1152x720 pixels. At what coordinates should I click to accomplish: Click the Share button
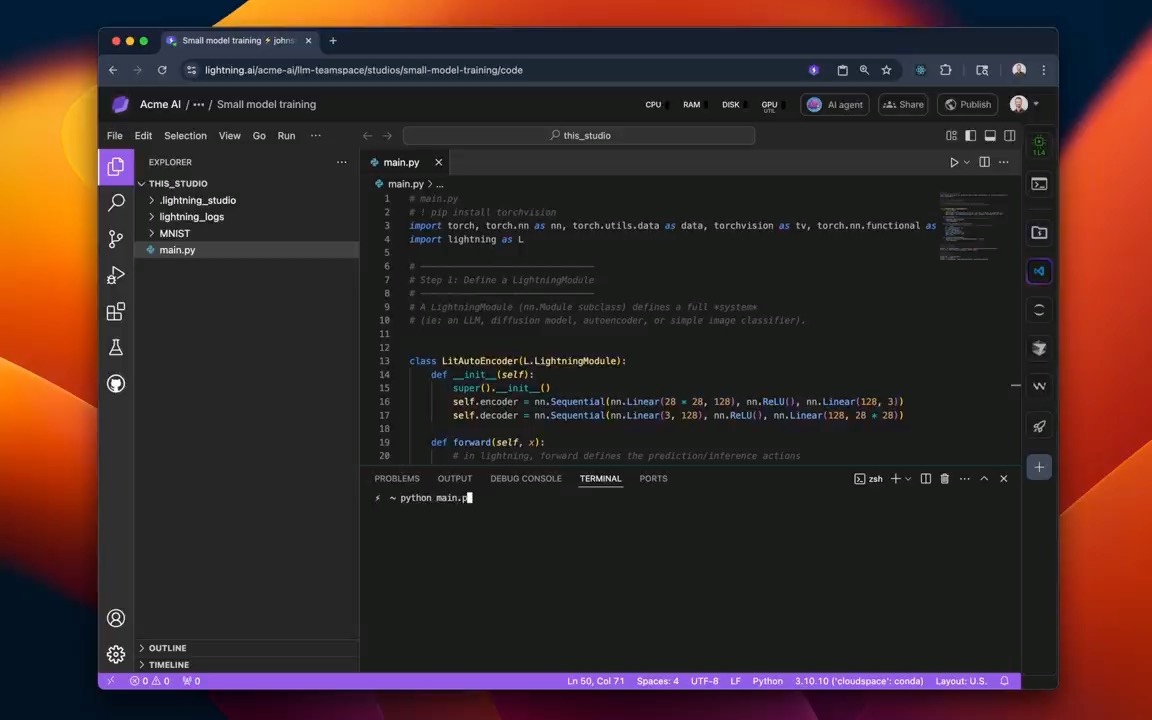pos(903,104)
